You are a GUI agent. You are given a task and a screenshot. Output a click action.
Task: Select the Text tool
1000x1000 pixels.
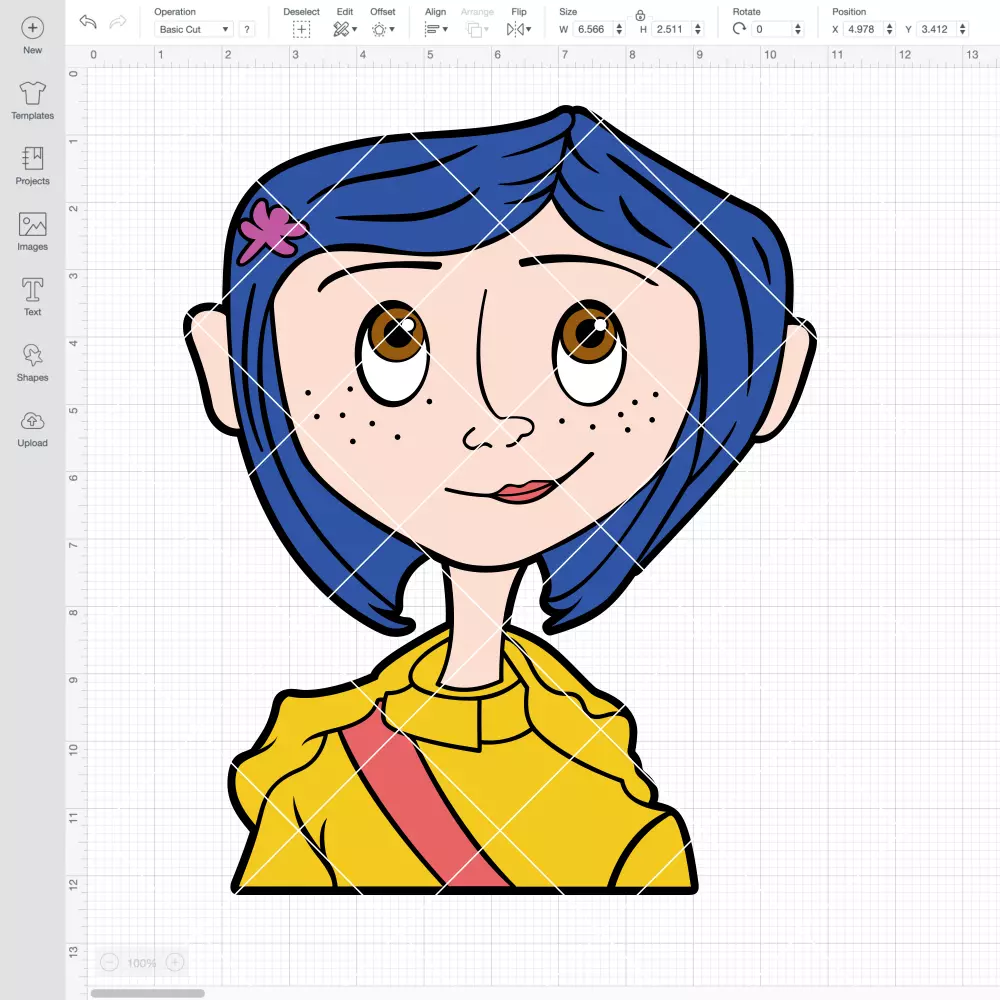coord(33,297)
